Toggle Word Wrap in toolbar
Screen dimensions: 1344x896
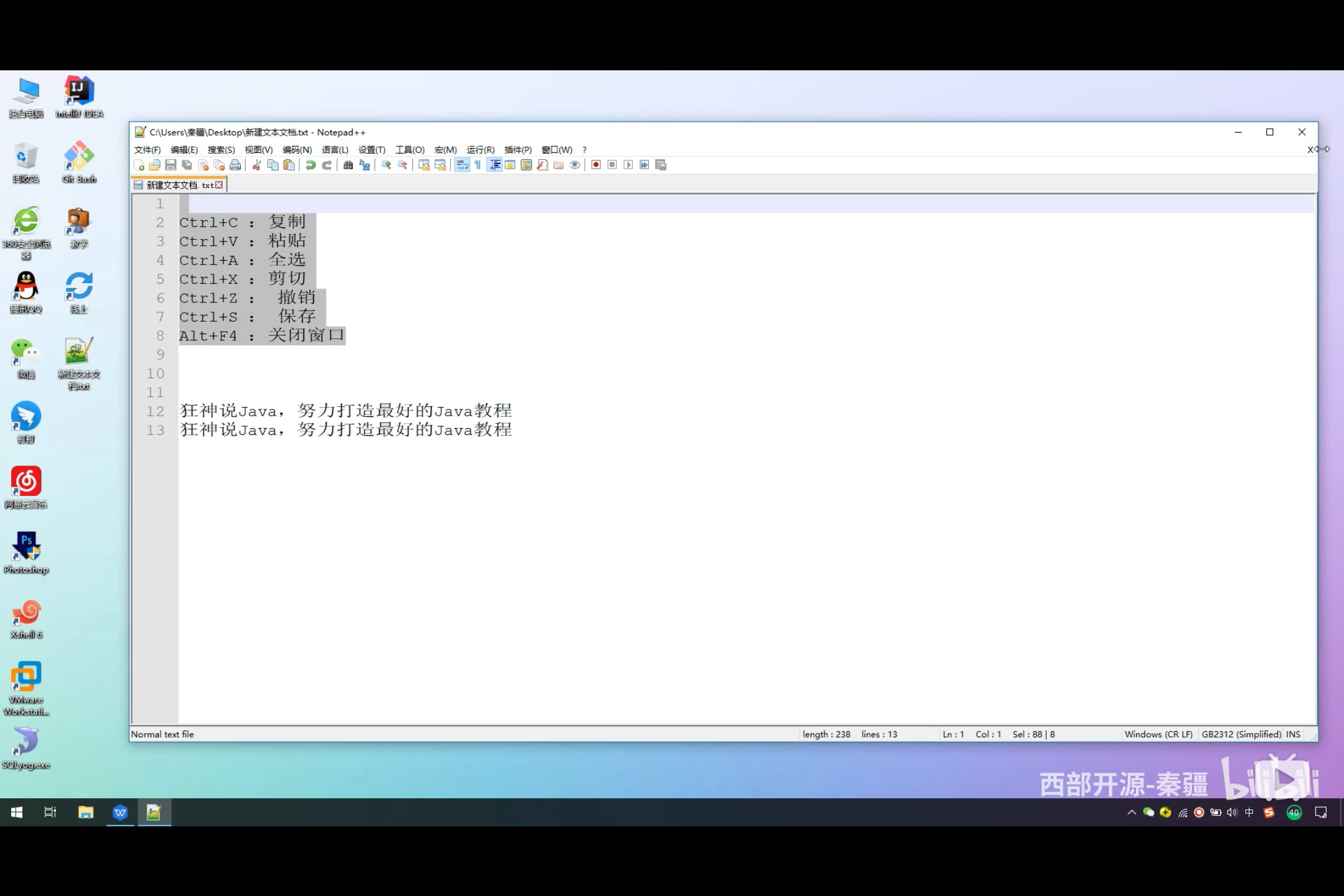(462, 165)
